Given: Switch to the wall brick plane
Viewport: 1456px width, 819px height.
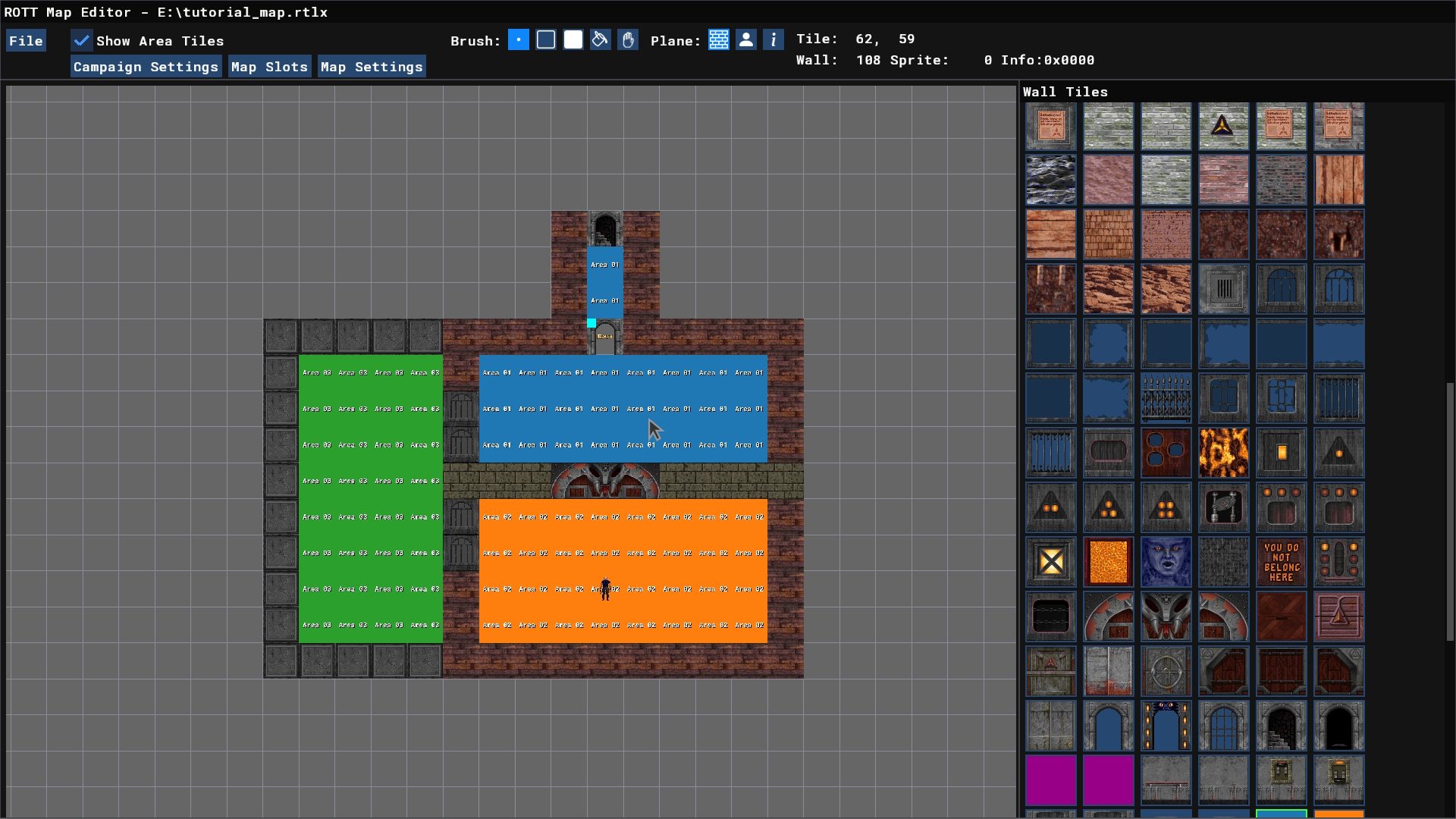Looking at the screenshot, I should (x=719, y=40).
